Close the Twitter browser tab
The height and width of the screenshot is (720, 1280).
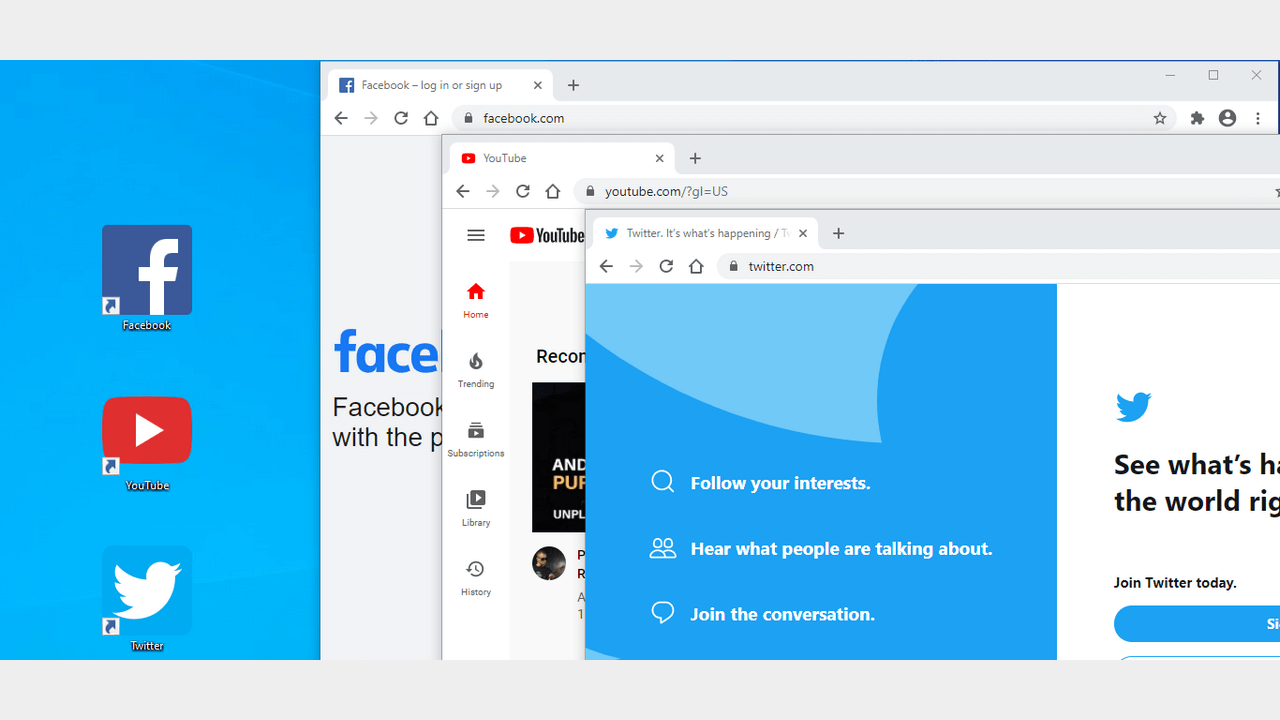(803, 233)
